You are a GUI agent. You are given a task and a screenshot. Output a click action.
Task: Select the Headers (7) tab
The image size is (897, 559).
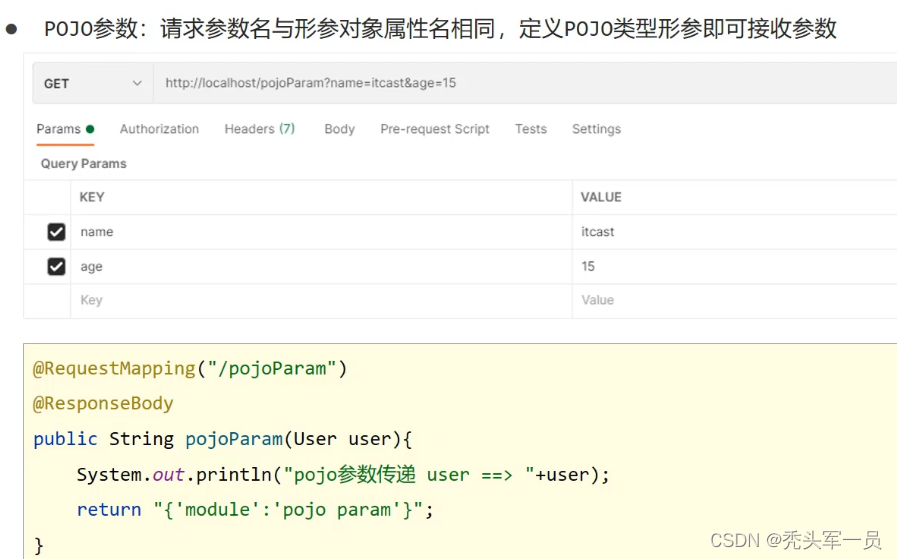coord(259,129)
